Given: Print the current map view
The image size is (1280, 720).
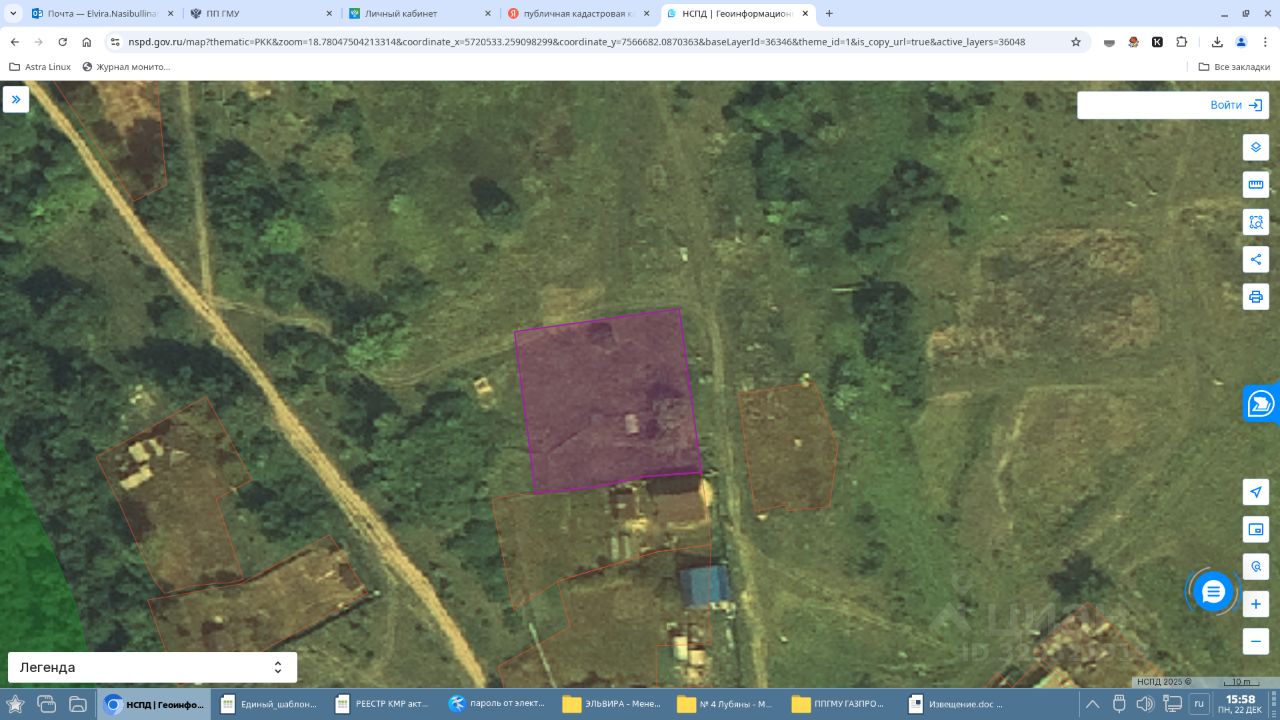Looking at the screenshot, I should point(1256,297).
